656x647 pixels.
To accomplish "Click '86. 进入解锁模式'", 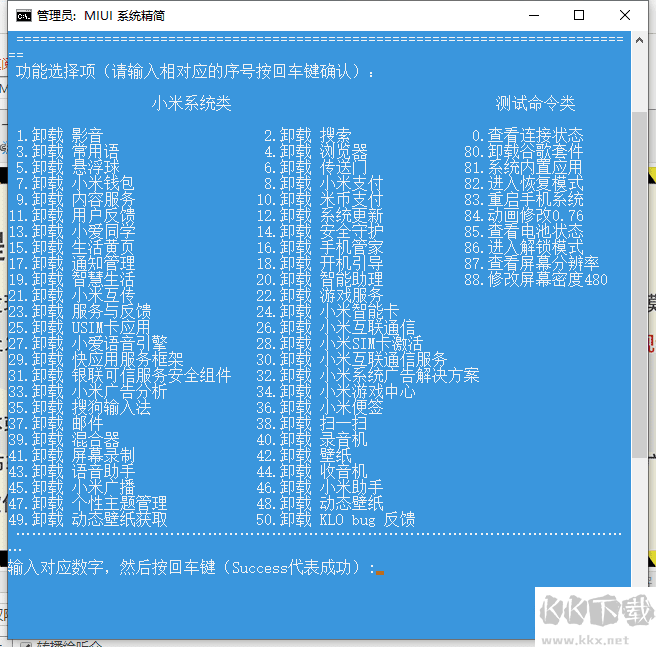I will coord(523,247).
